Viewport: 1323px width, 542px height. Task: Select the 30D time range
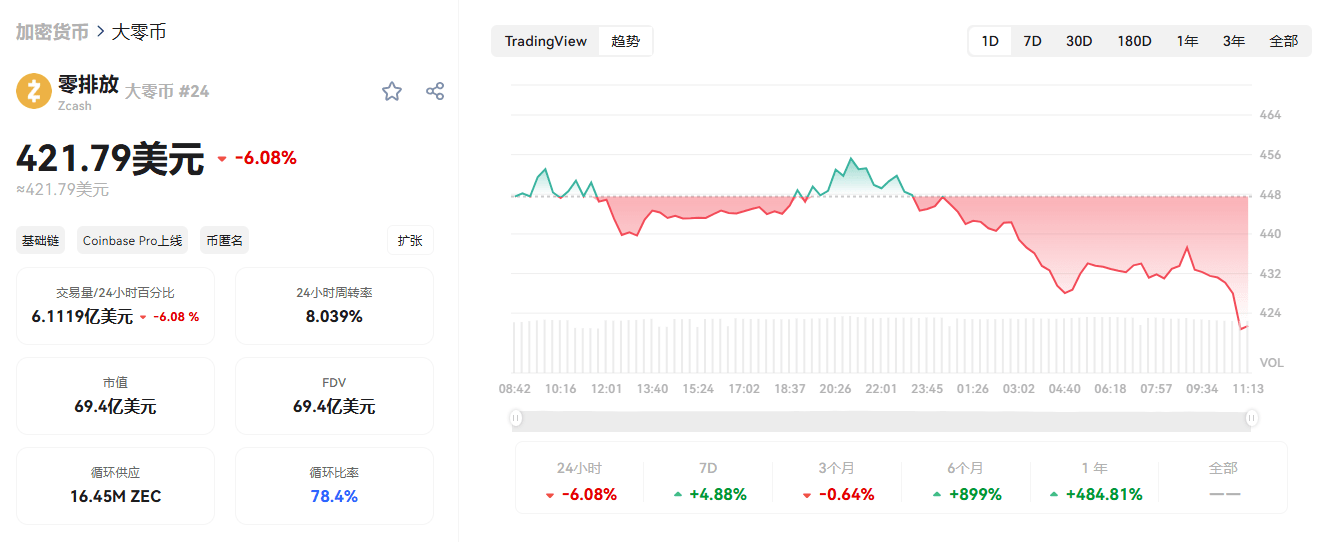pyautogui.click(x=1079, y=41)
